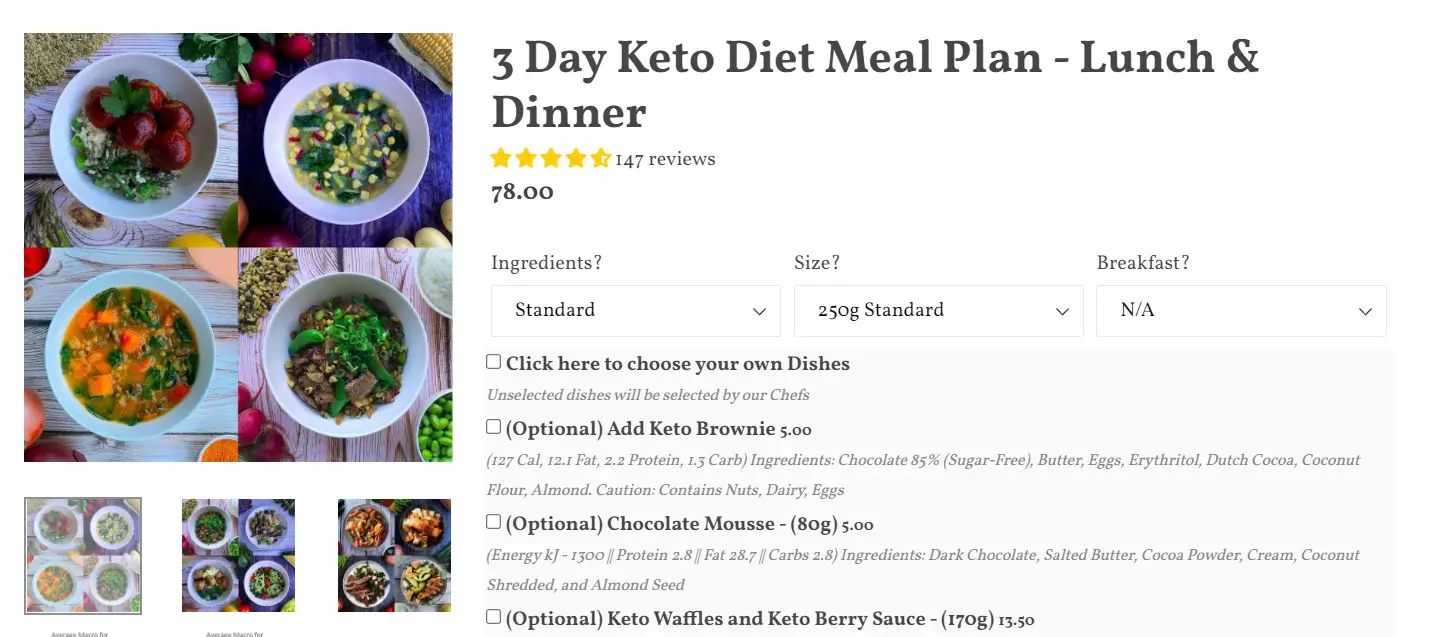Click the Size dropdown chevron arrow
Screen dimensions: 1439x637
[x=1062, y=312]
